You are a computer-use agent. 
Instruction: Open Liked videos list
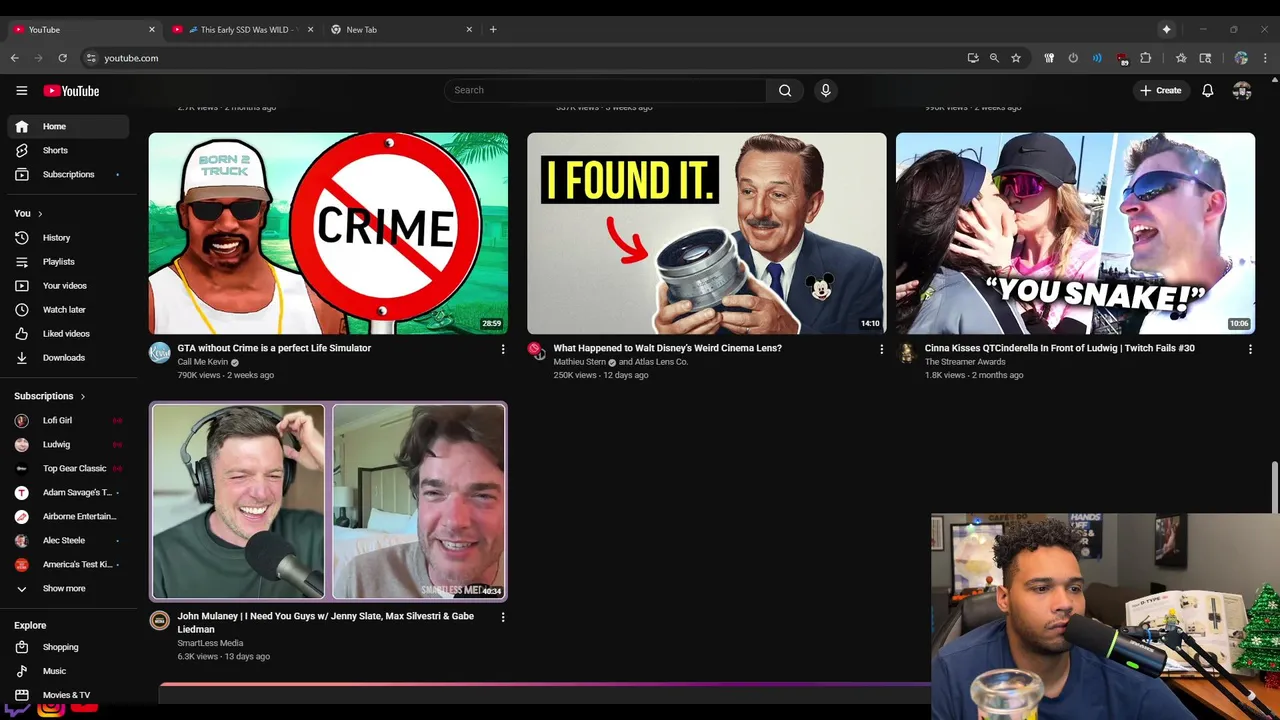point(68,334)
